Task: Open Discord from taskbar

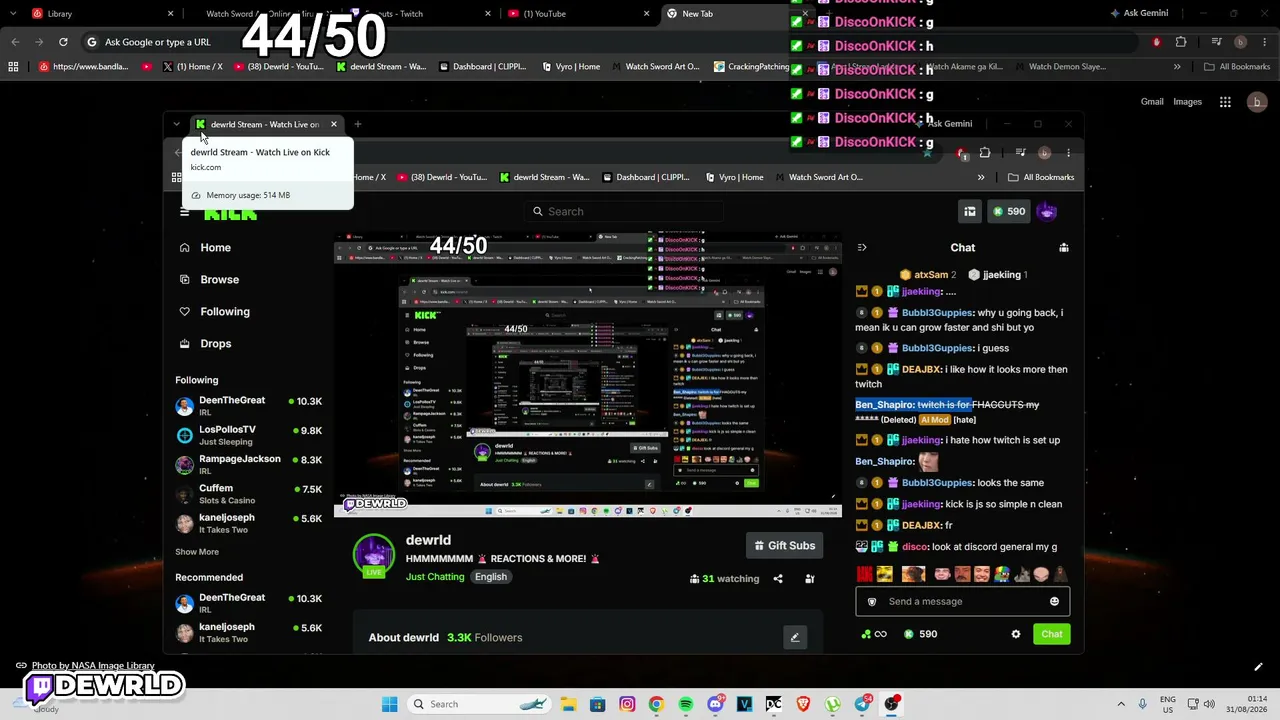Action: point(715,704)
